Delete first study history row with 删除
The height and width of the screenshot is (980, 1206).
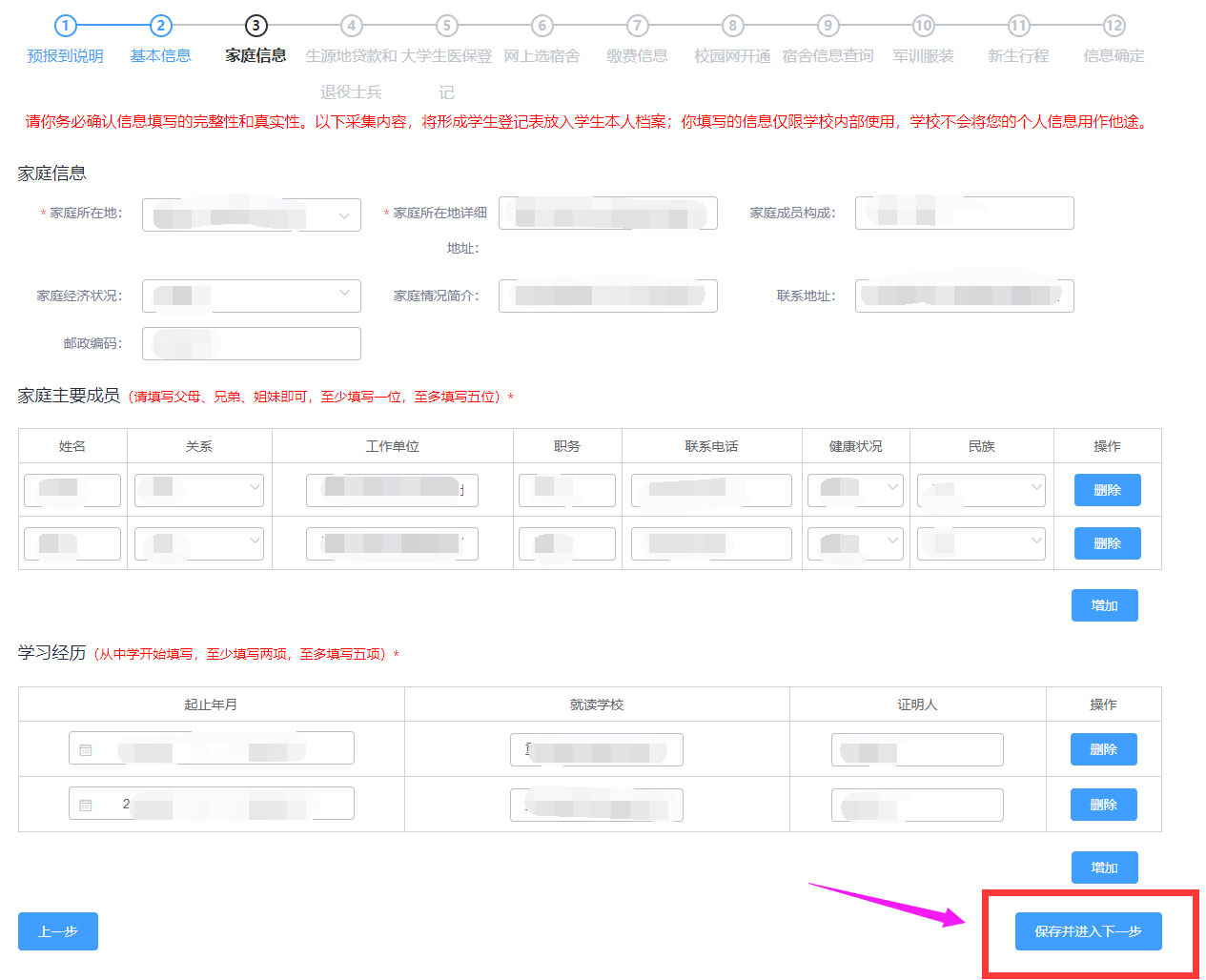point(1103,749)
